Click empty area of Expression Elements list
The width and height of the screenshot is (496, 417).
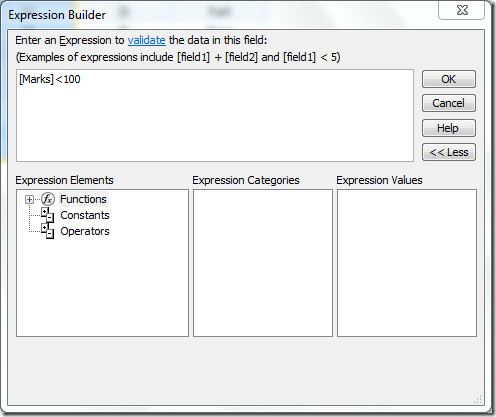point(102,287)
